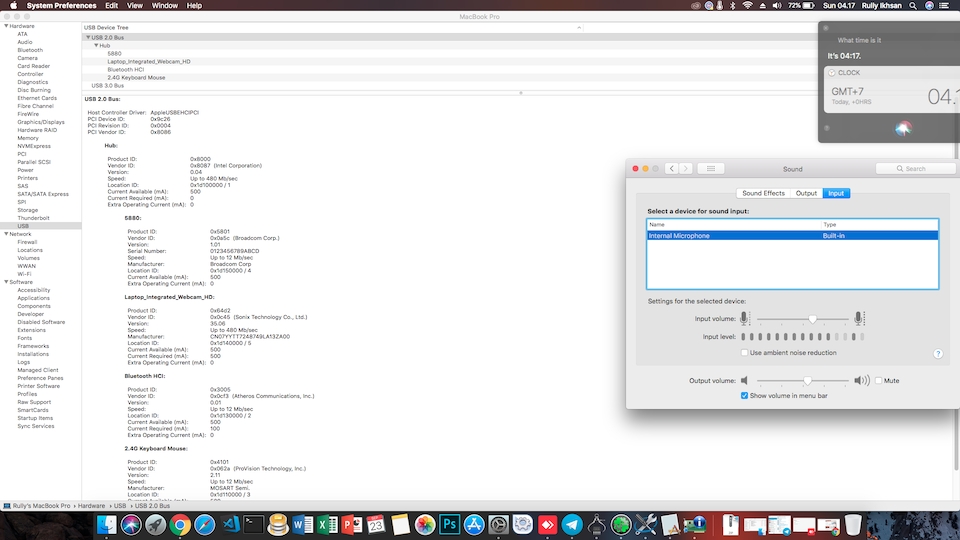Go forward in Sound preferences window
Screen dimensions: 960x540
686,168
